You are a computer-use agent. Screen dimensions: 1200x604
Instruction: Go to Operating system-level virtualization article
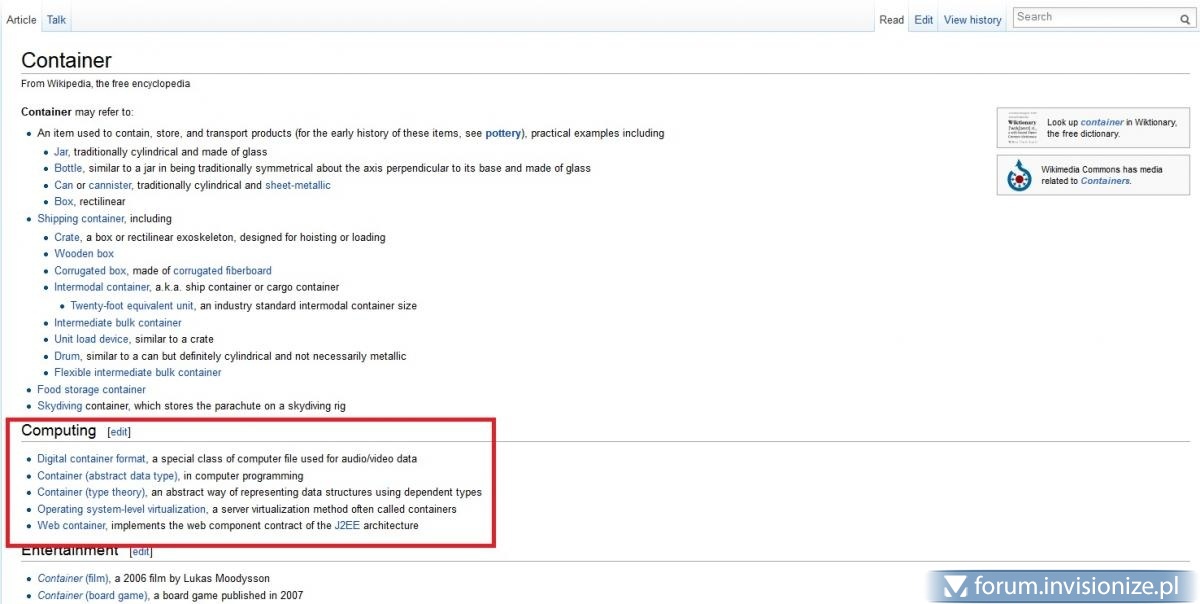[121, 509]
